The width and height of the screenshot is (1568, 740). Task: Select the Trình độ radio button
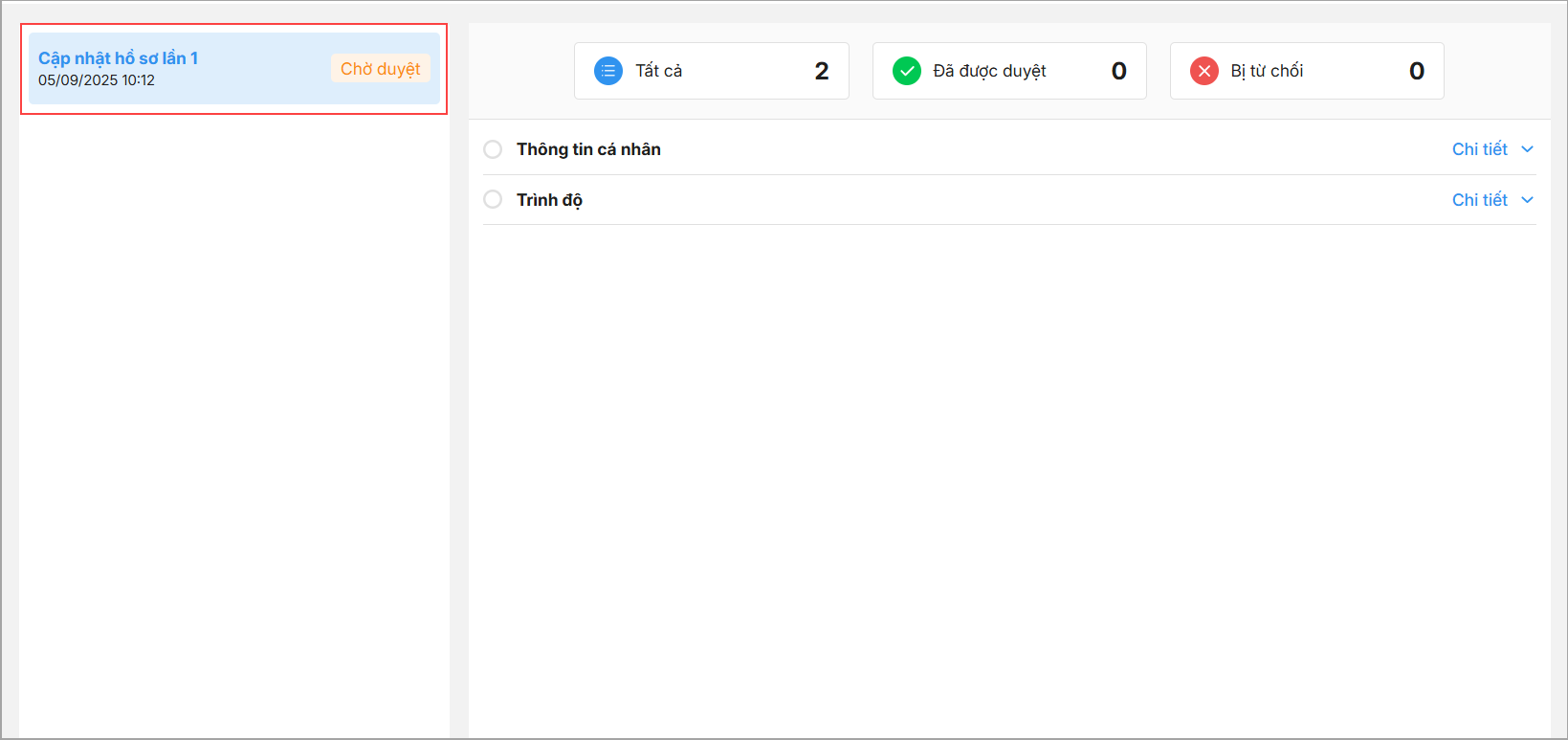point(493,199)
